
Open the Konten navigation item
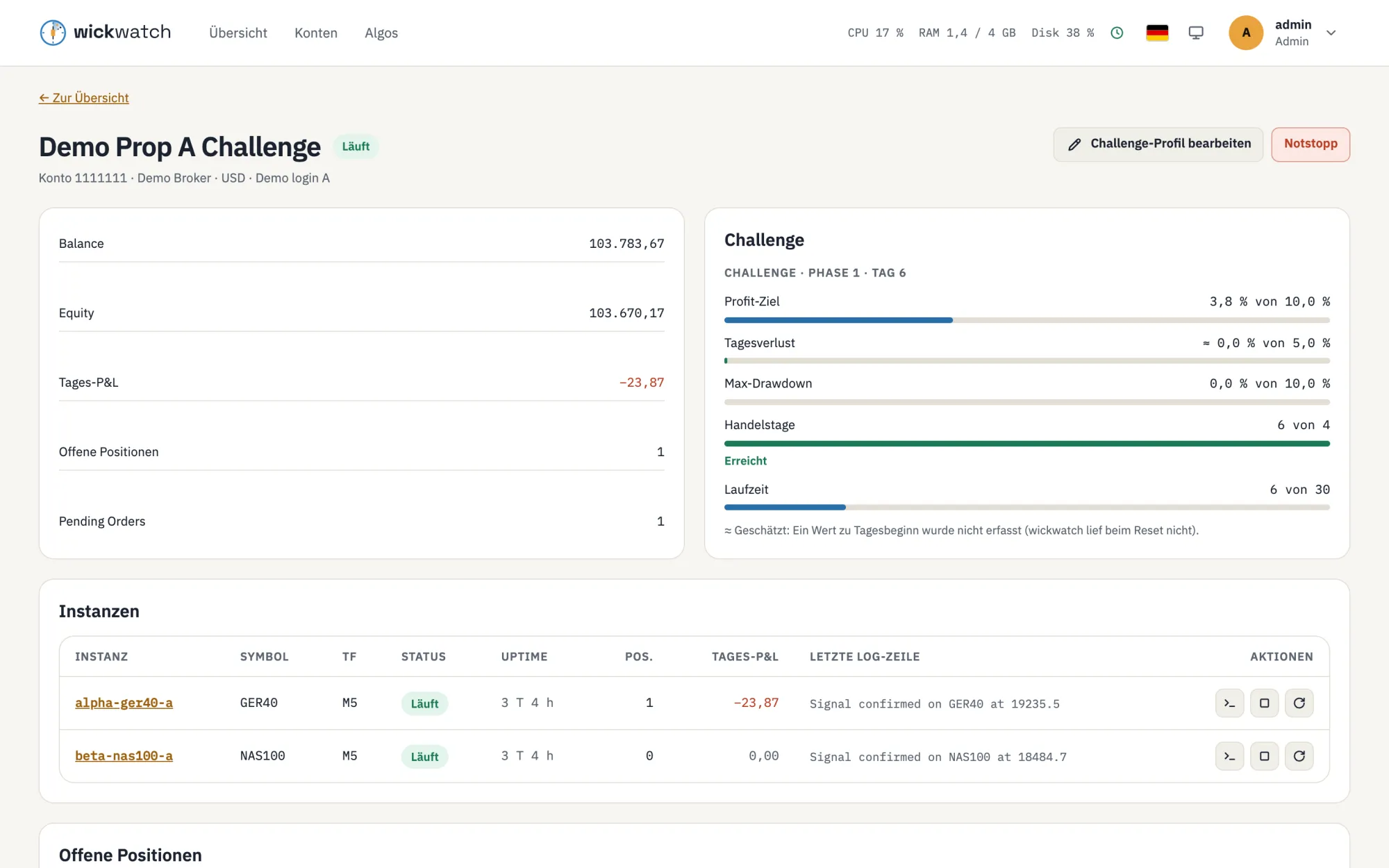316,33
